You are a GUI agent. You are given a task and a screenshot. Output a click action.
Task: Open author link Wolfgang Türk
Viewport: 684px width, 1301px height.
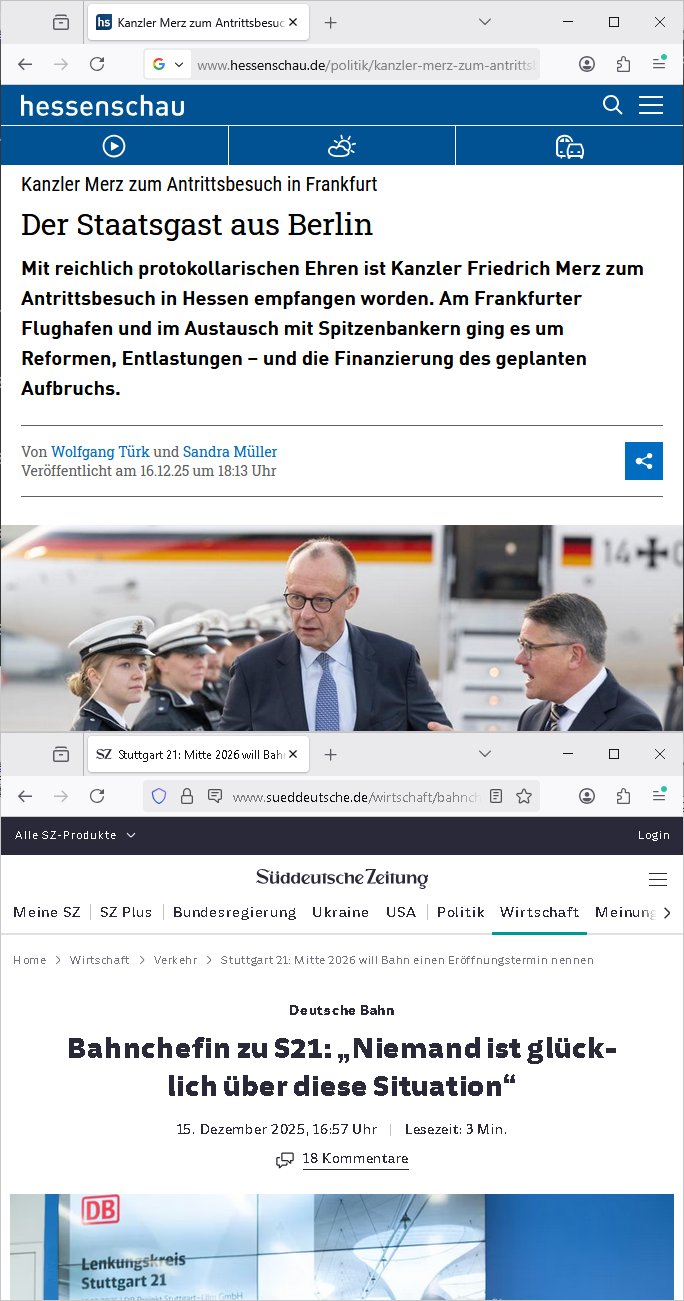[x=100, y=452]
